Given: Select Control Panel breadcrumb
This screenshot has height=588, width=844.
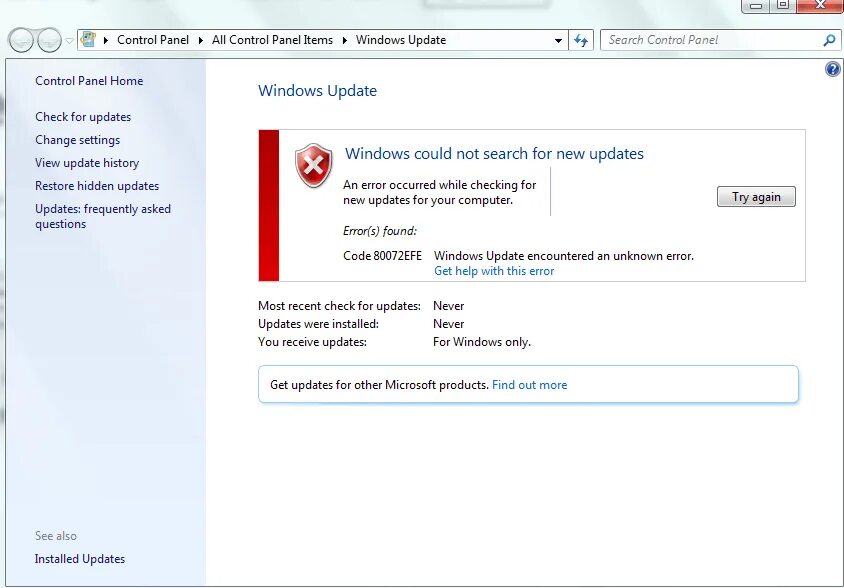Looking at the screenshot, I should pyautogui.click(x=153, y=40).
